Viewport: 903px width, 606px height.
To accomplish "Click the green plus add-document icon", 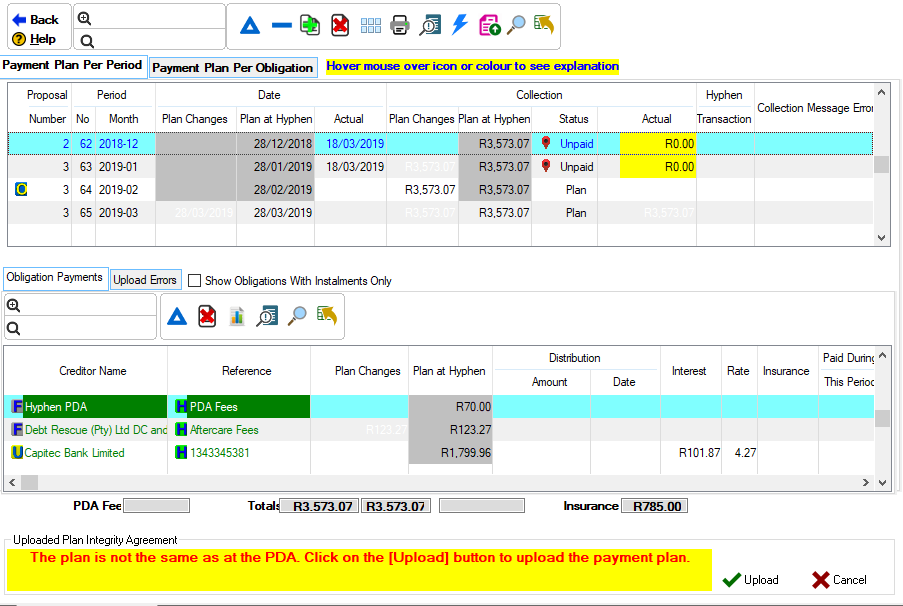I will [311, 26].
